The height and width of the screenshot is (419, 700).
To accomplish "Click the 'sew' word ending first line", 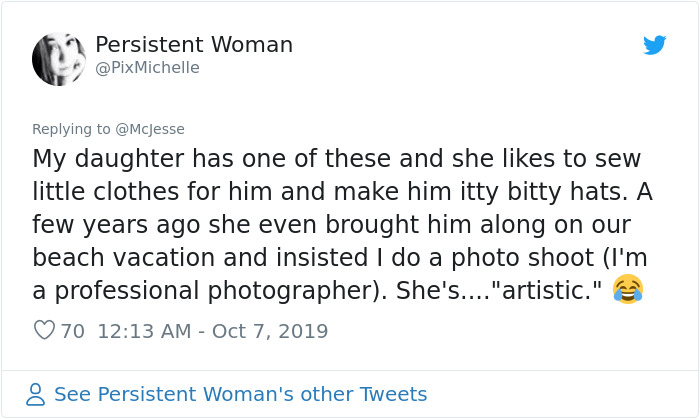I will tap(617, 159).
